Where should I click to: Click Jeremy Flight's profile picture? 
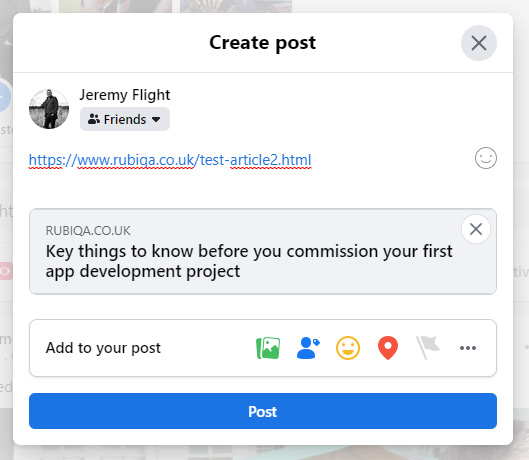coord(49,109)
